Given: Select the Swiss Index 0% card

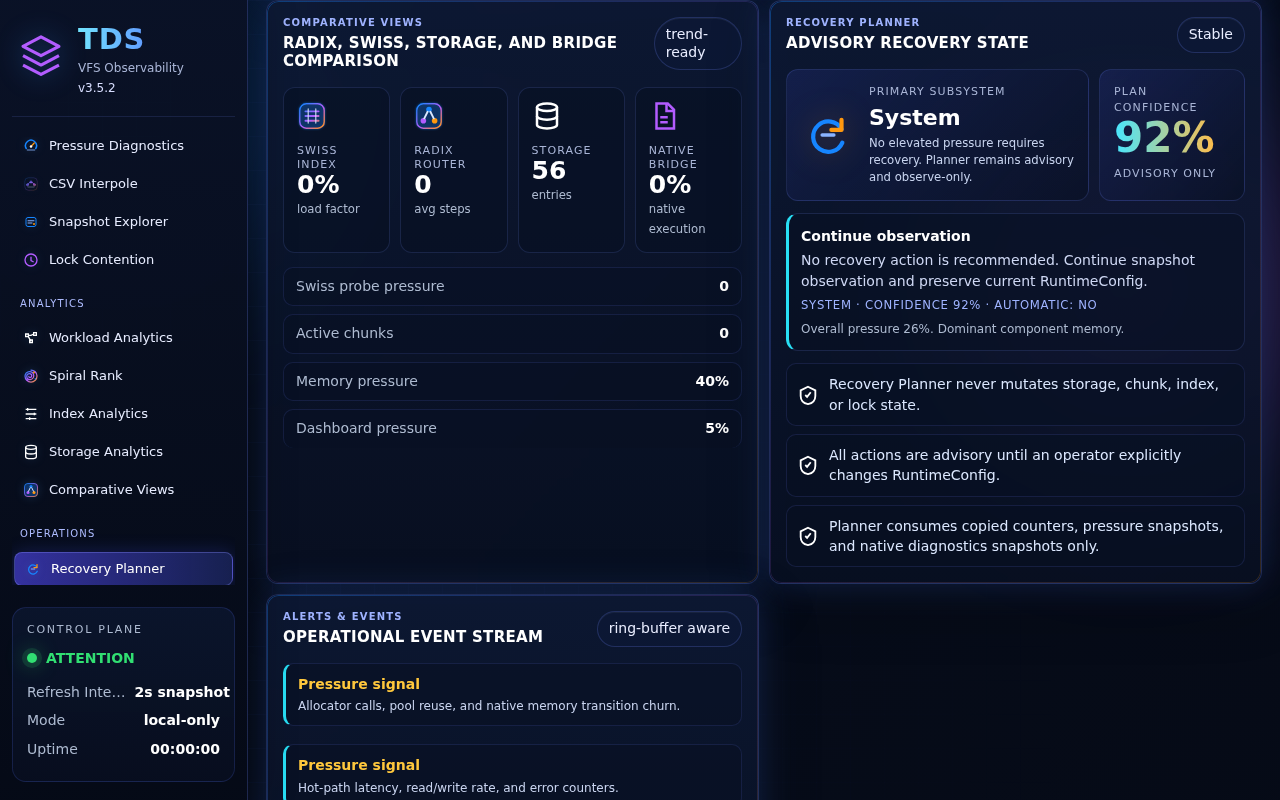Looking at the screenshot, I should [x=336, y=170].
